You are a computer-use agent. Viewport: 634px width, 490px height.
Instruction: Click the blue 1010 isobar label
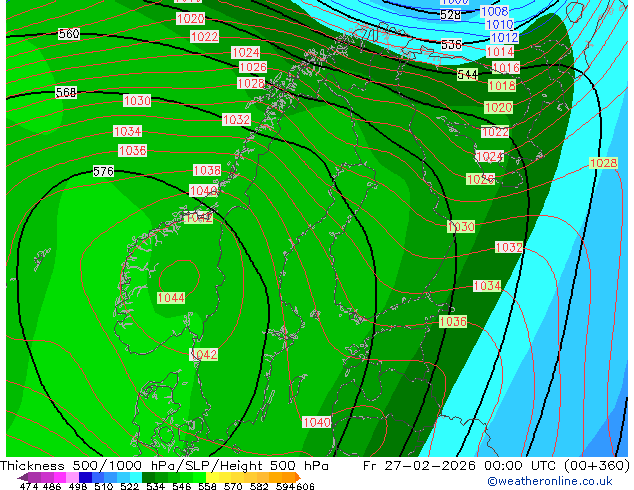pos(500,24)
